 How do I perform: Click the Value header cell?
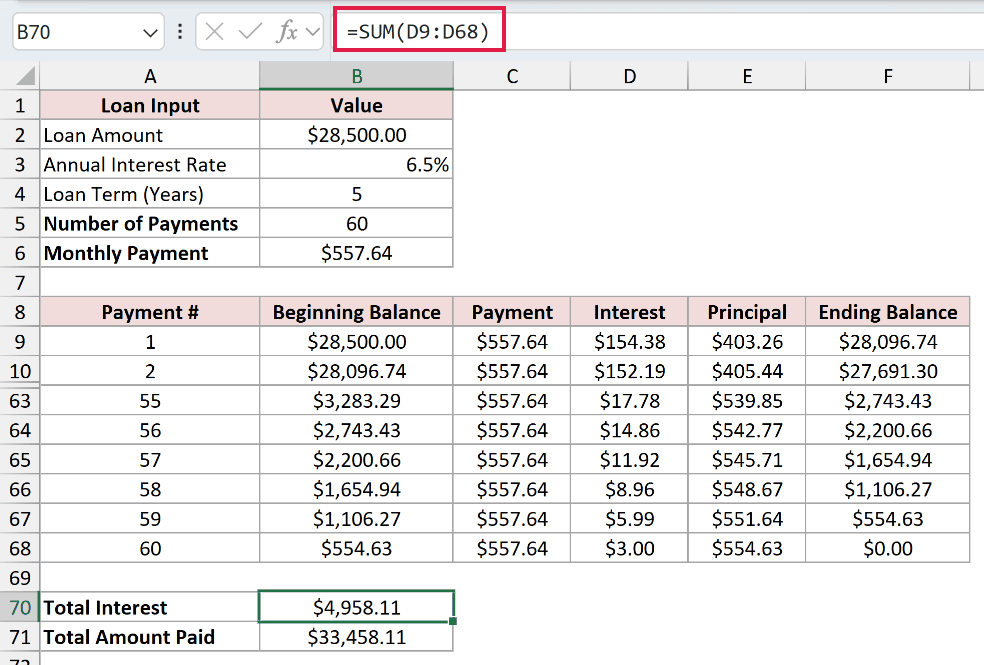pos(356,105)
